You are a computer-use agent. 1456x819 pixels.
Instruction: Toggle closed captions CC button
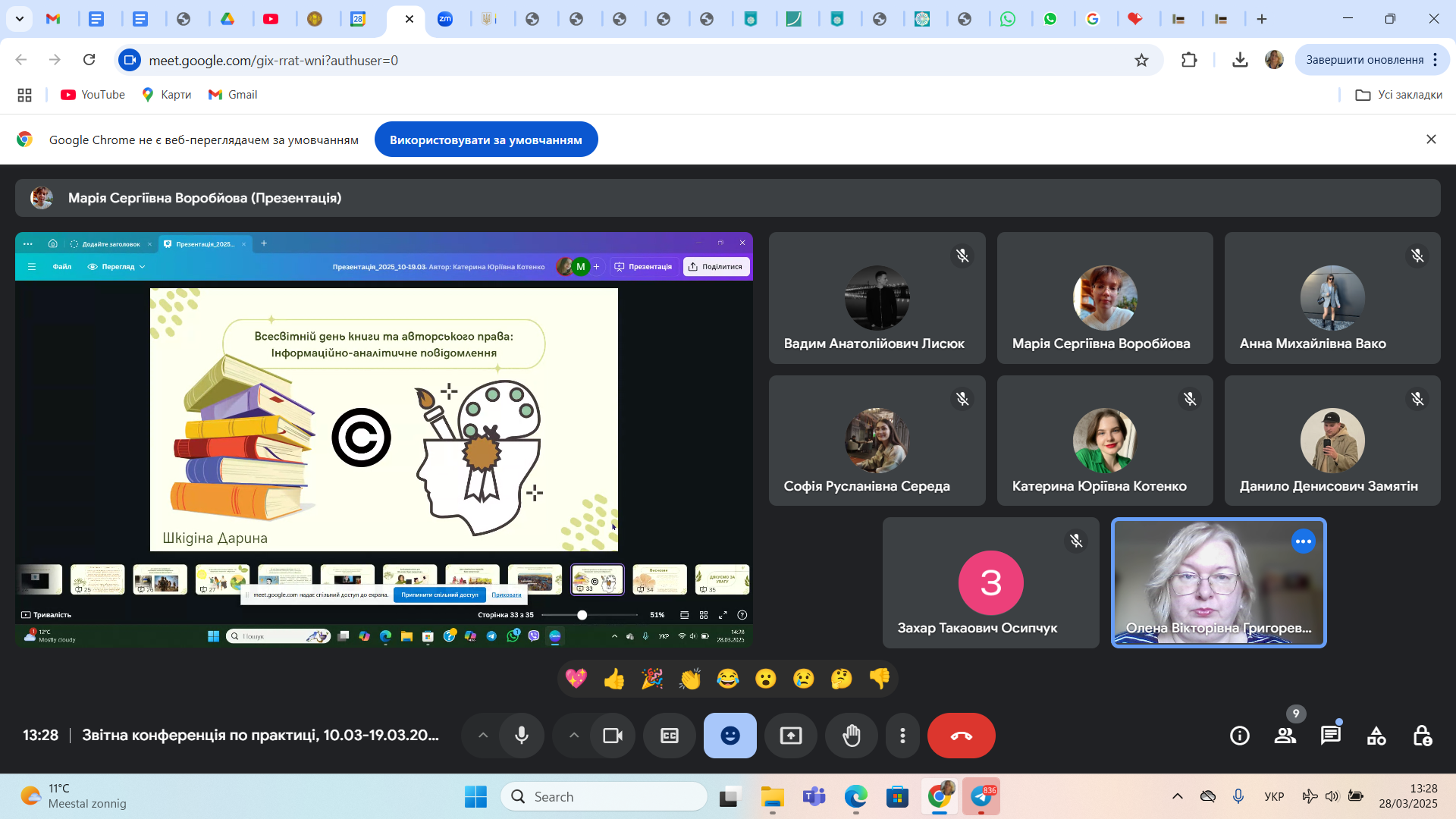[x=670, y=736]
